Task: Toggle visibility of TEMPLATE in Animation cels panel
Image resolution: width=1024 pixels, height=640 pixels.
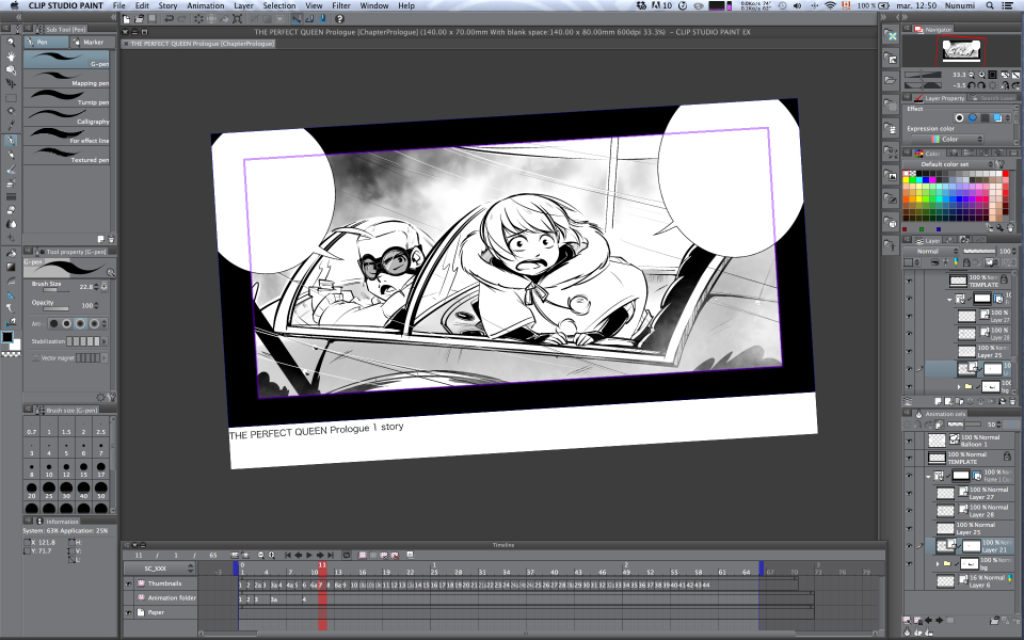Action: [x=909, y=458]
